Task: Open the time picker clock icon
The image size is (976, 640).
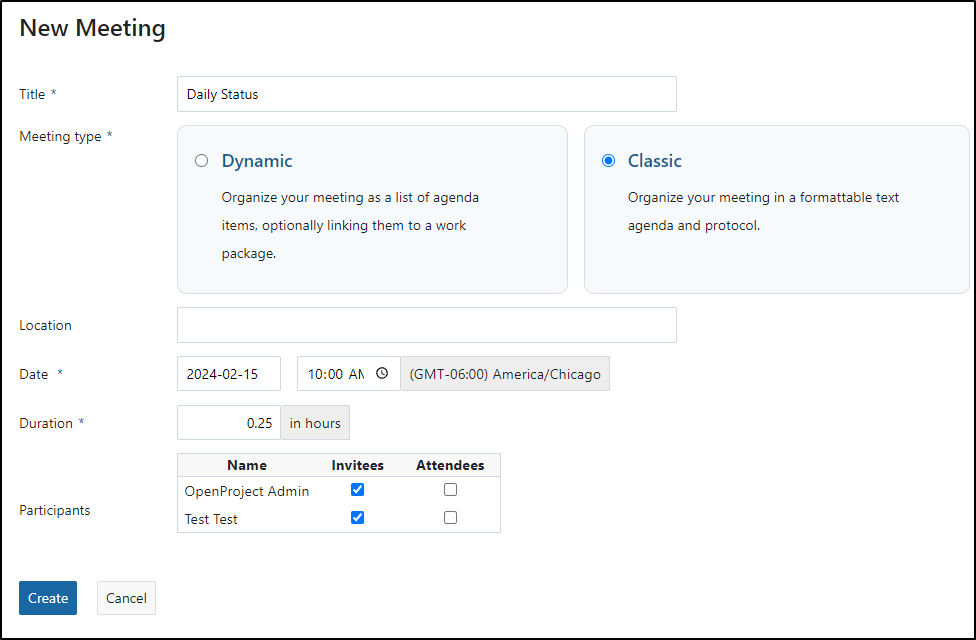Action: (x=382, y=373)
